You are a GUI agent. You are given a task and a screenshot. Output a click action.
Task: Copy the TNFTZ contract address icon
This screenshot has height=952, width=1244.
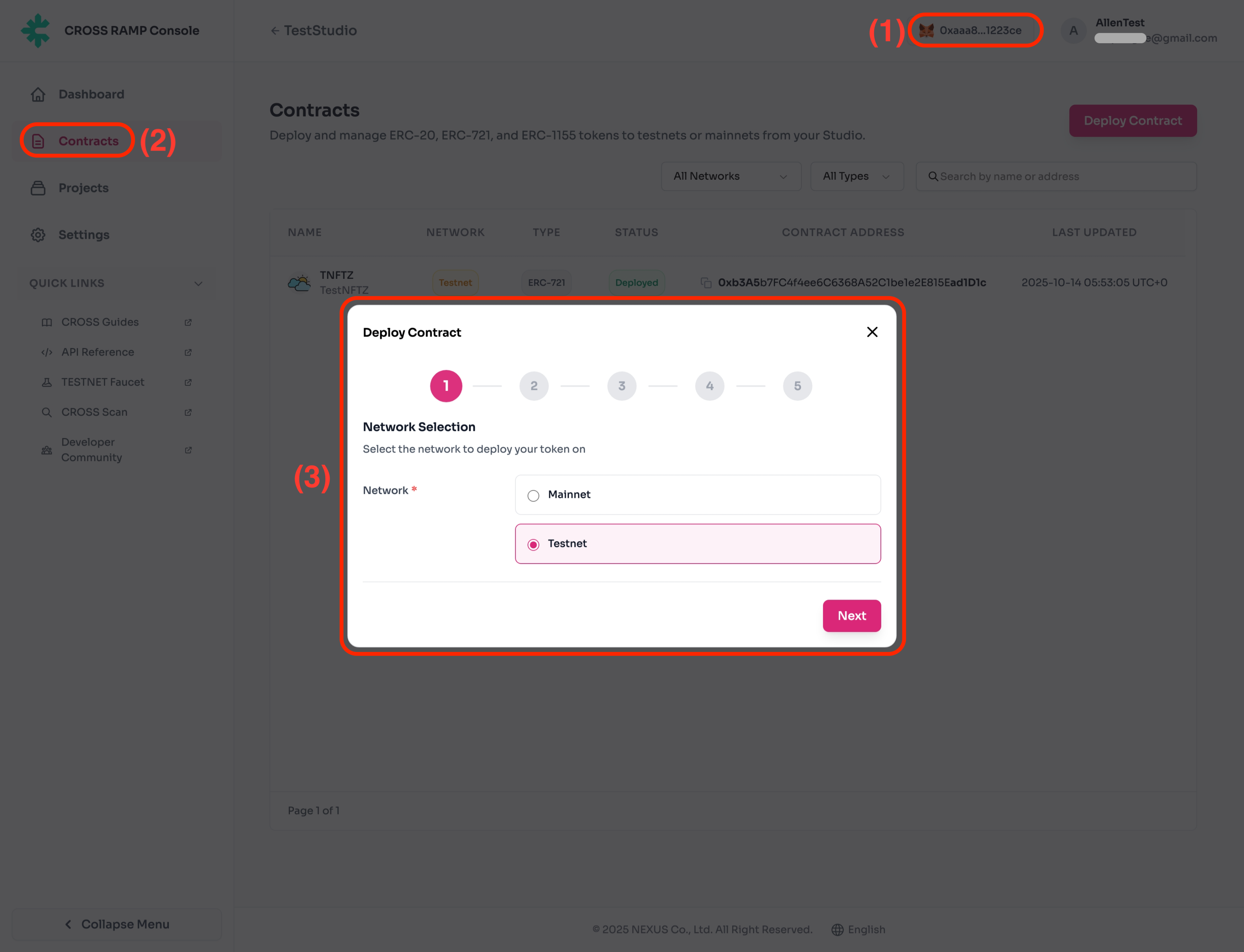706,282
